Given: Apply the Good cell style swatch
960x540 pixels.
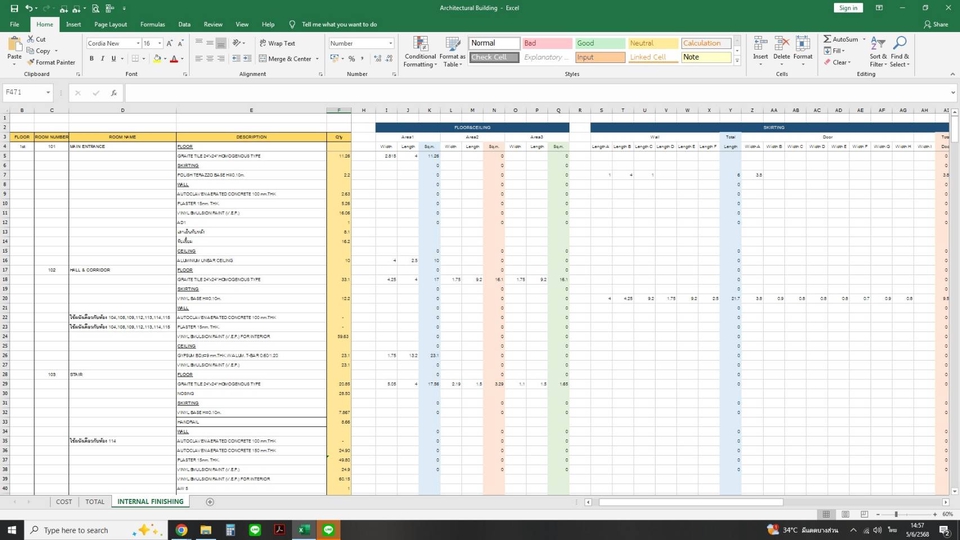Looking at the screenshot, I should tap(600, 44).
